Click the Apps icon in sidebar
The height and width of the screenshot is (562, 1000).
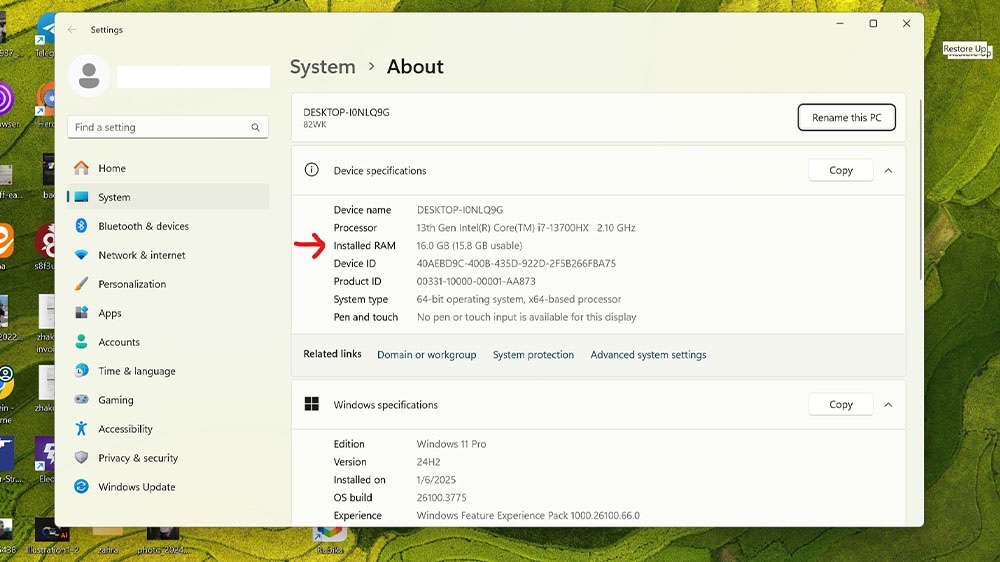[x=81, y=313]
